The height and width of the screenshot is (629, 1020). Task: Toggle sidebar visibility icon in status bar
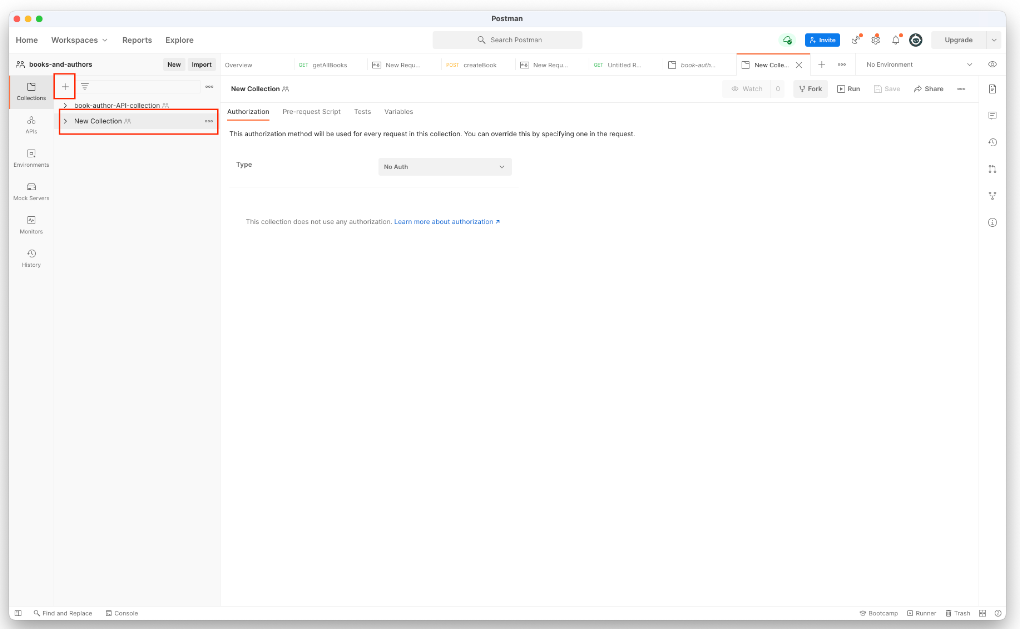(18, 613)
